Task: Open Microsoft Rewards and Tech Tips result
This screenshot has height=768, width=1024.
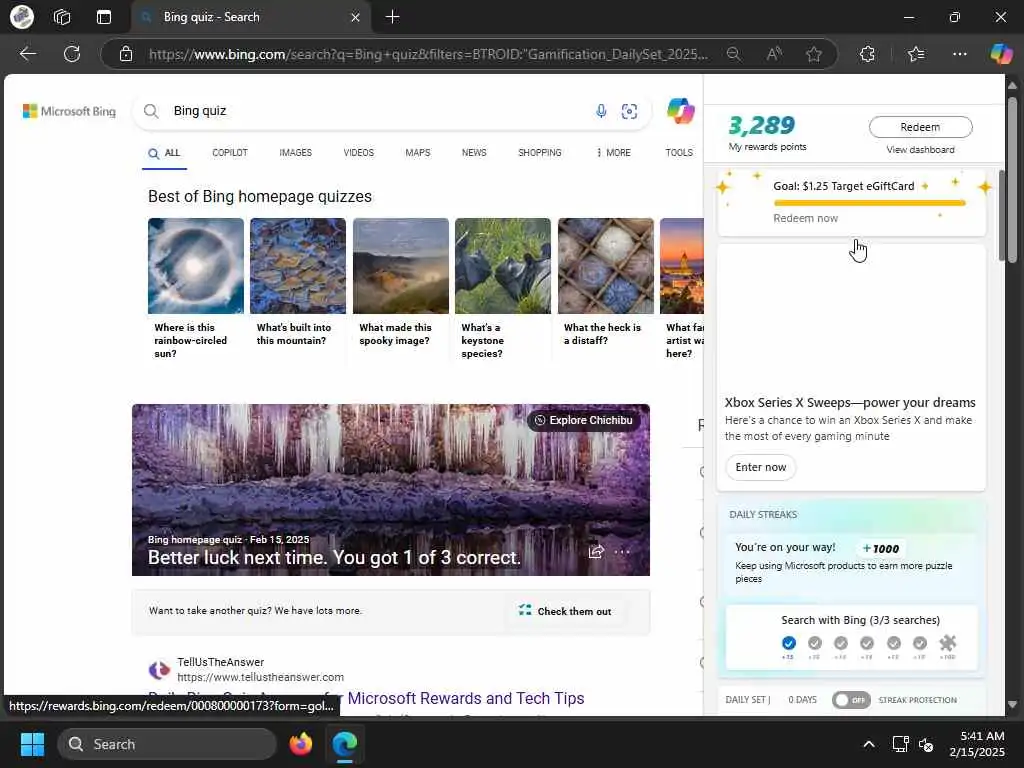Action: 466,699
